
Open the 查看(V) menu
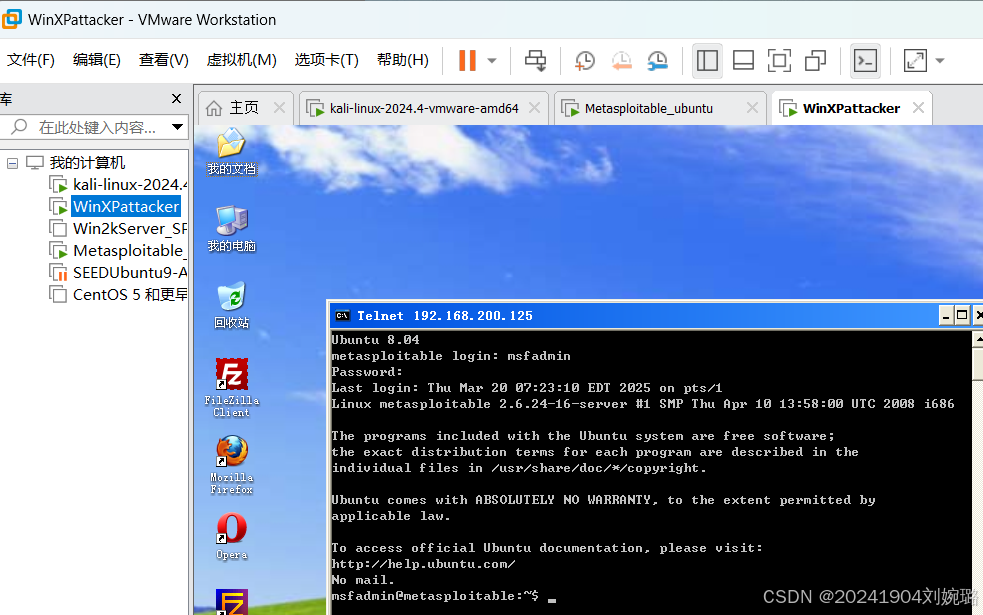pos(164,60)
